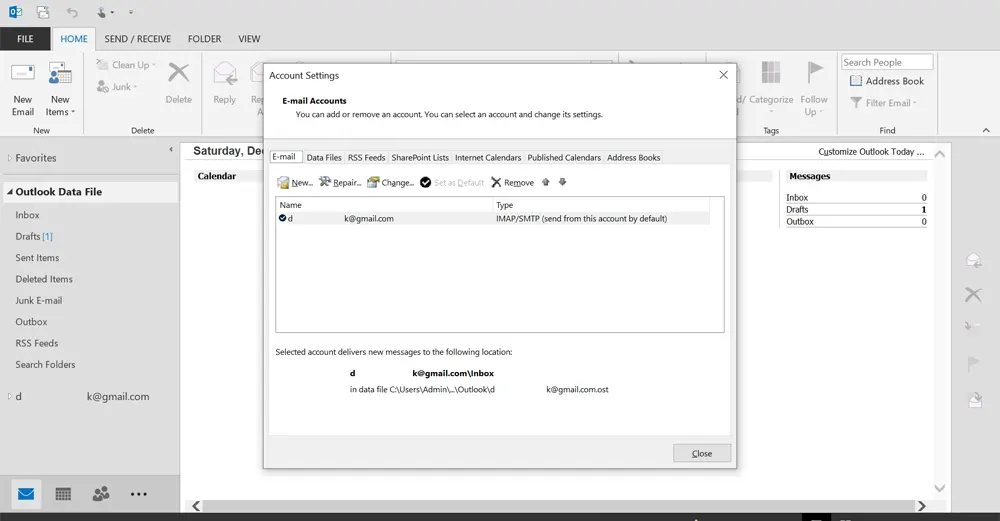Switch to the Address Books tab
1000x521 pixels.
(633, 158)
